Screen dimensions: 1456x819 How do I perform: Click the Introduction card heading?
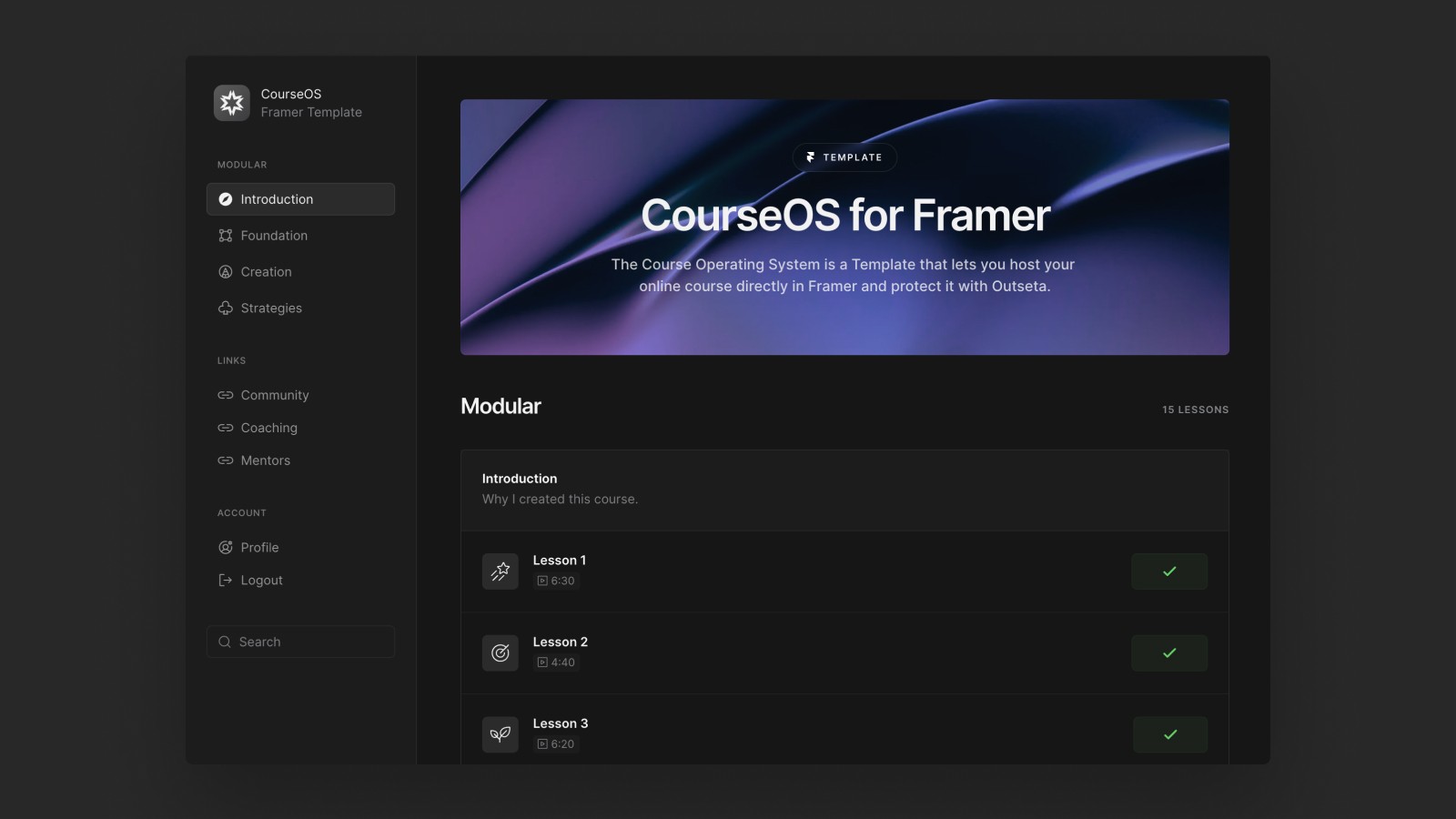(520, 479)
